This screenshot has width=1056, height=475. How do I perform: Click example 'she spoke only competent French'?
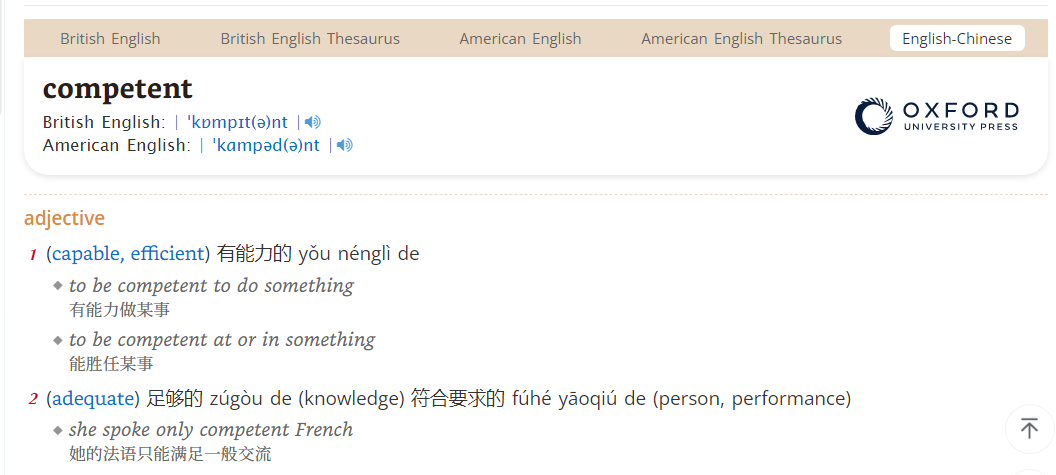pos(211,430)
